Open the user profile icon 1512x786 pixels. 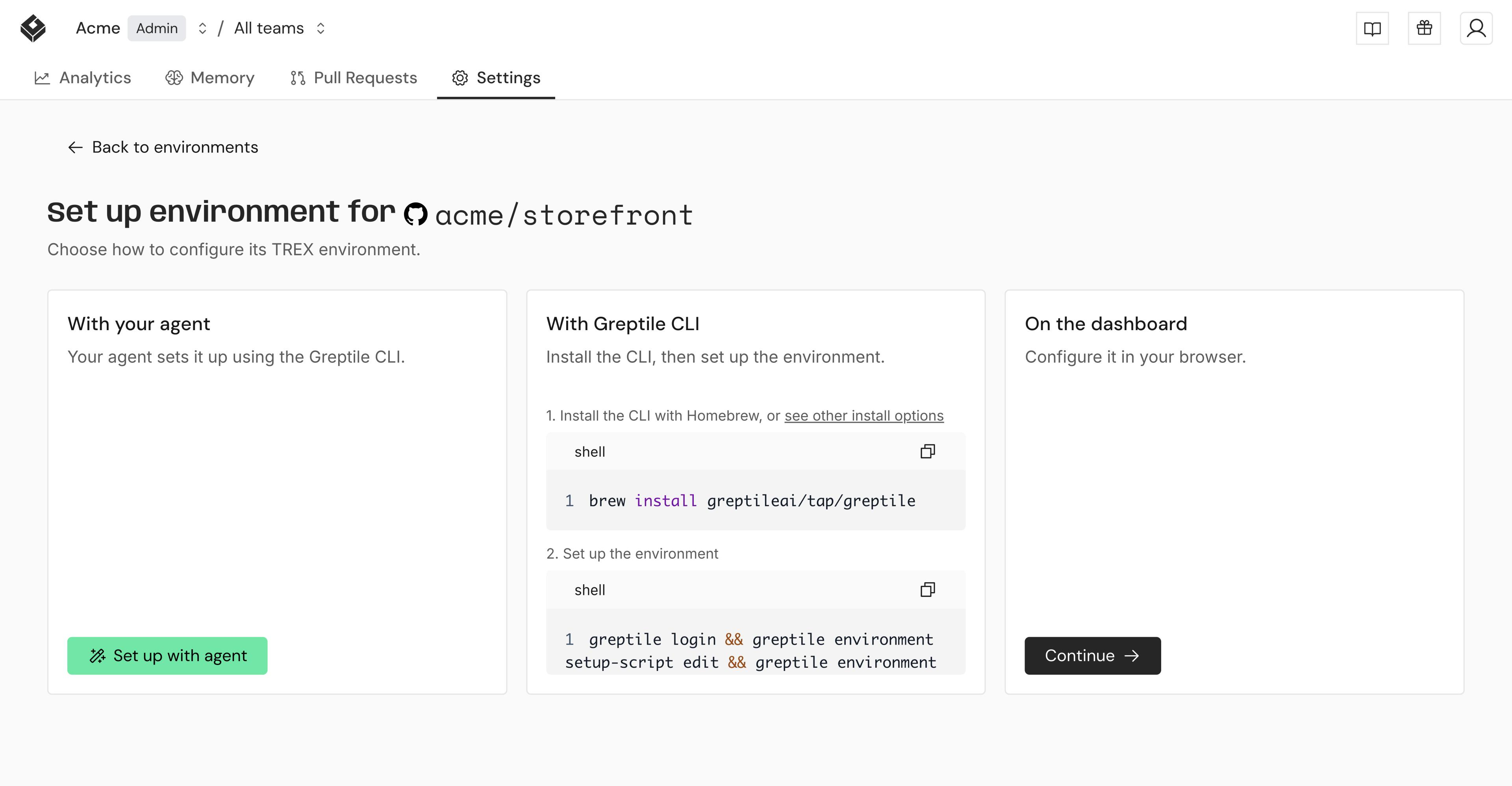coord(1476,28)
